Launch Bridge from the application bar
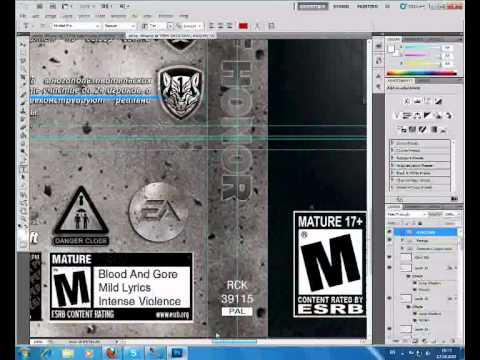Image resolution: width=480 pixels, height=360 pixels. 40,6
